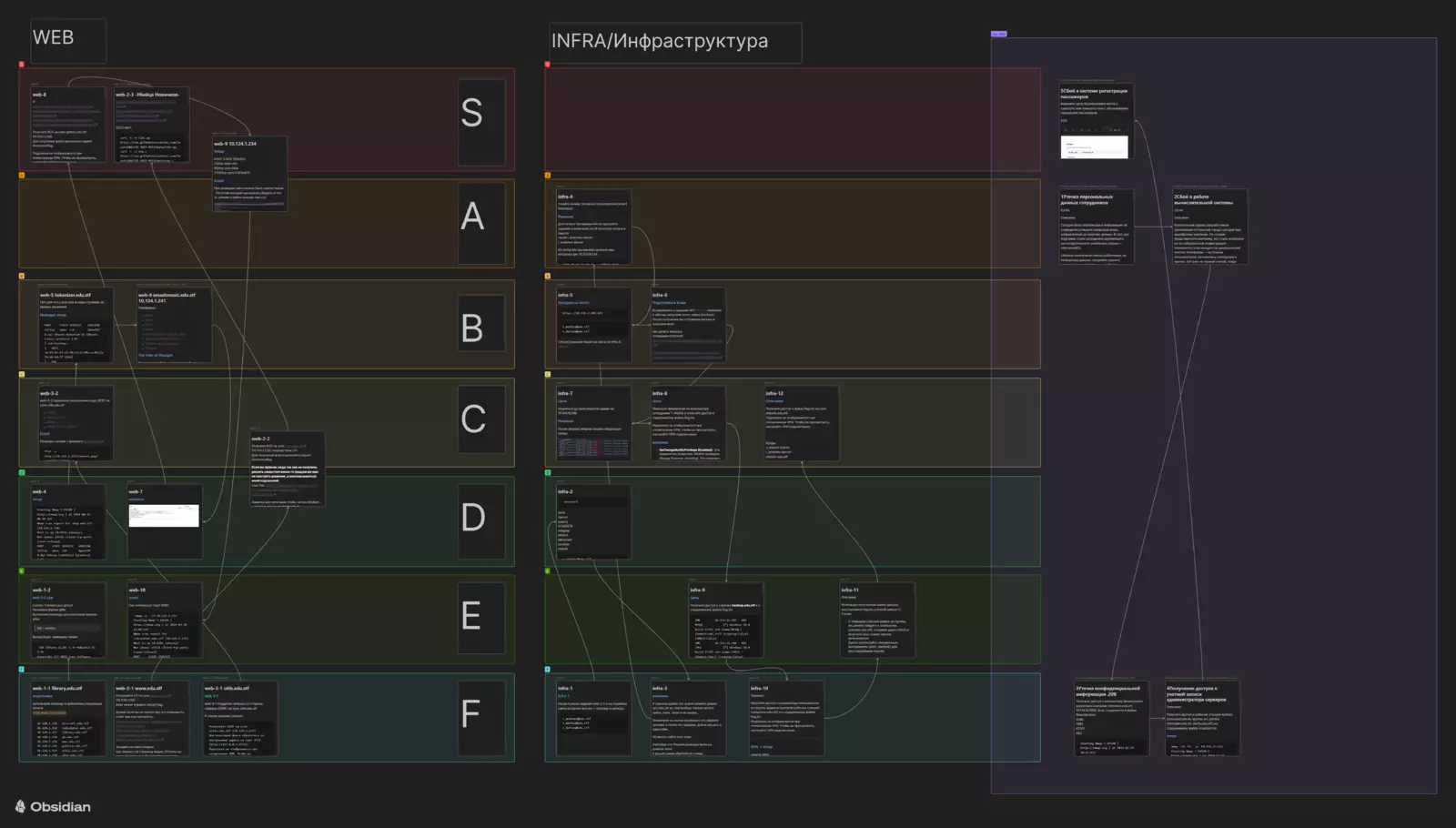
Task: Click the blue Nmap link in web-9 card
Action: click(219, 152)
